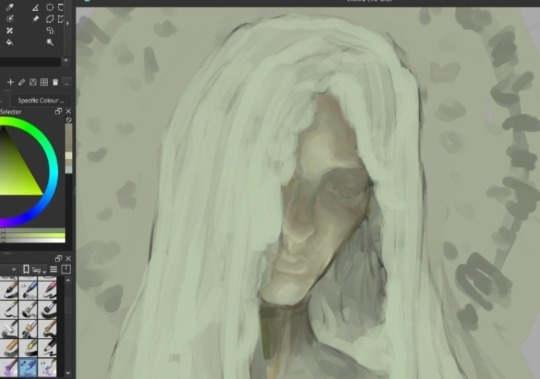
Task: Select the Assistant ruler-triangle tool
Action: click(35, 7)
